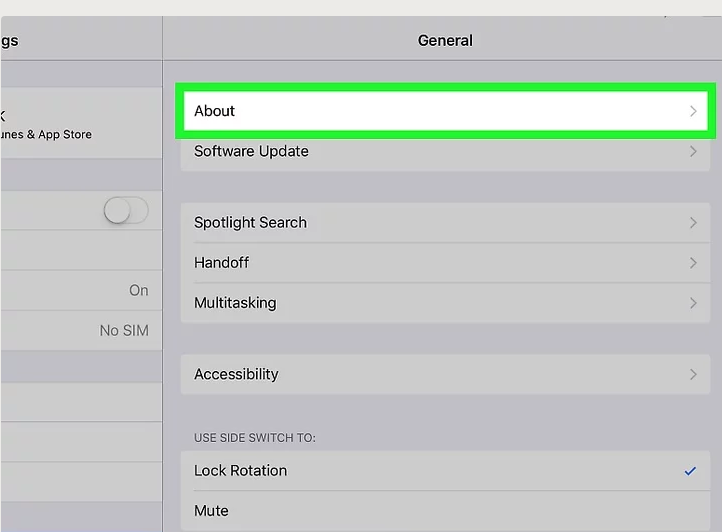Image resolution: width=722 pixels, height=532 pixels.
Task: Open the sidebar row showing "On"
Action: tap(80, 290)
